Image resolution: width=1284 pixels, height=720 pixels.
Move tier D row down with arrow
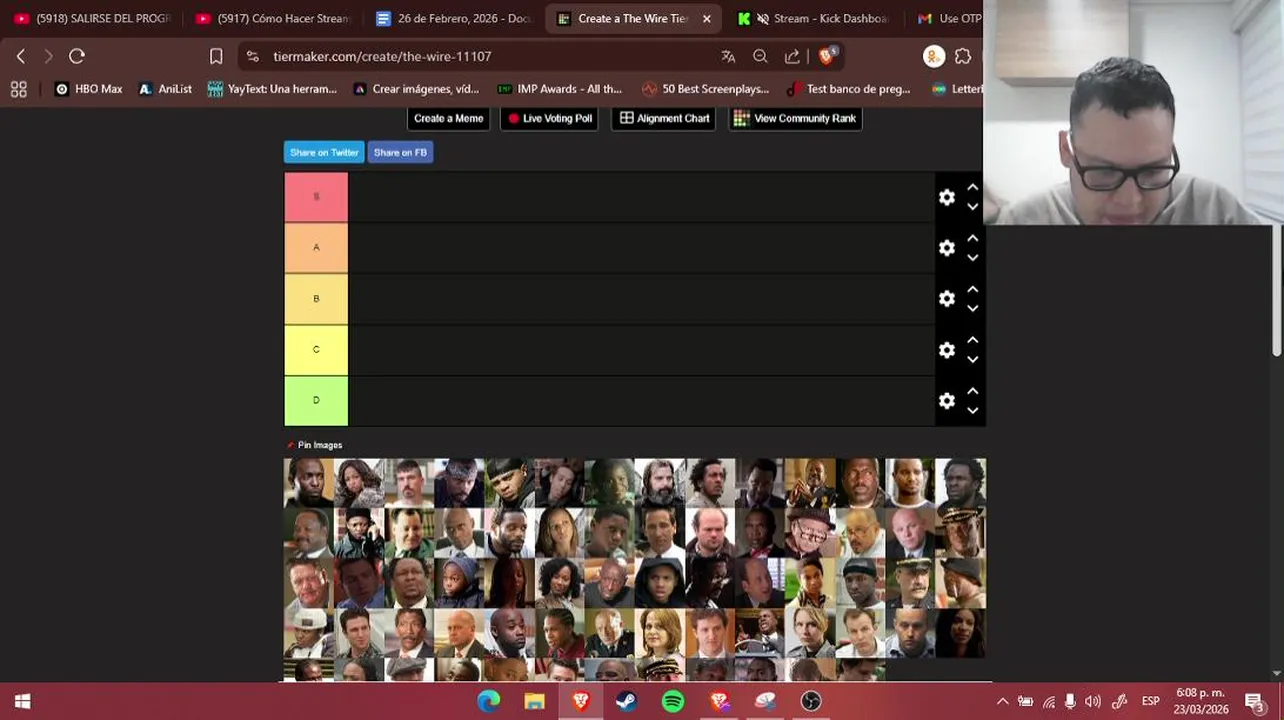pyautogui.click(x=972, y=411)
